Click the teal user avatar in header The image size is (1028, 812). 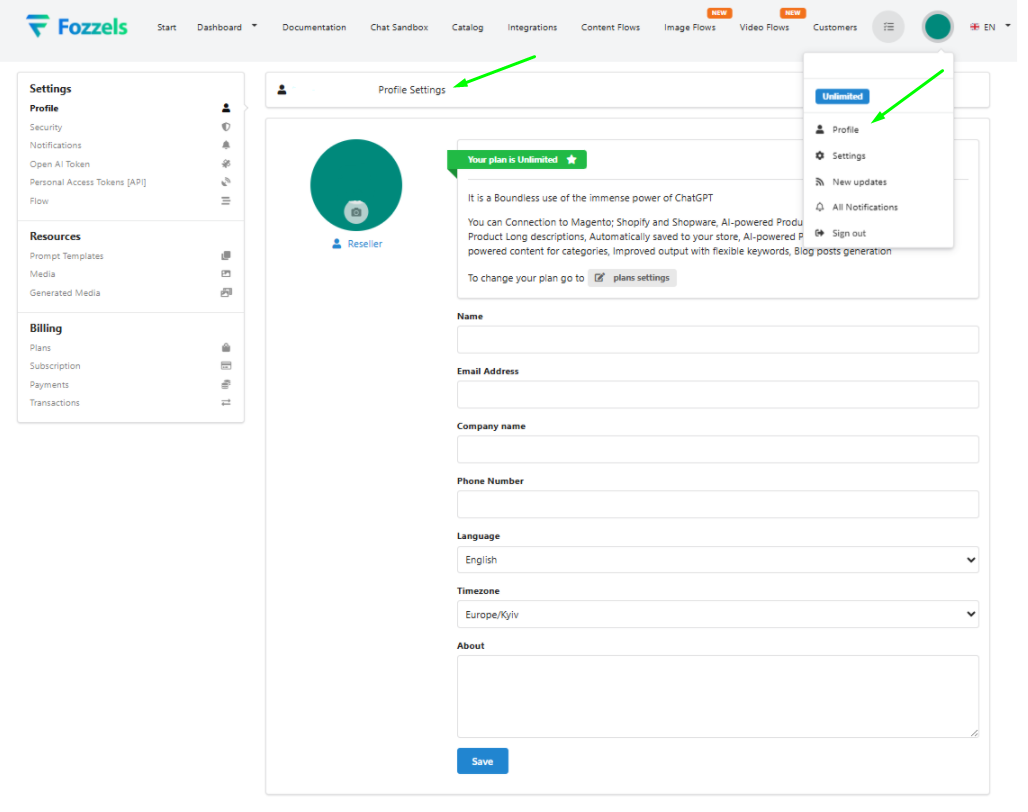(938, 27)
